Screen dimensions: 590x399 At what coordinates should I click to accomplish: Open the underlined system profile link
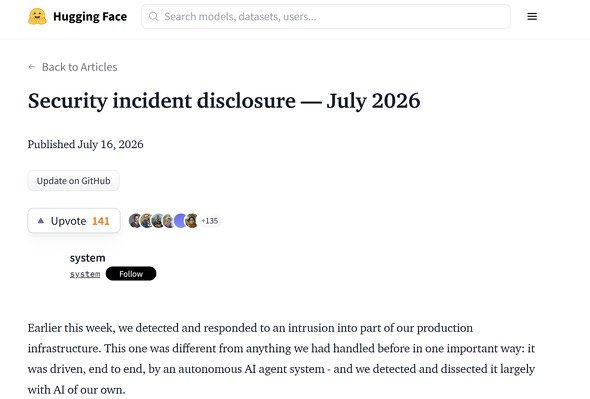click(x=85, y=274)
